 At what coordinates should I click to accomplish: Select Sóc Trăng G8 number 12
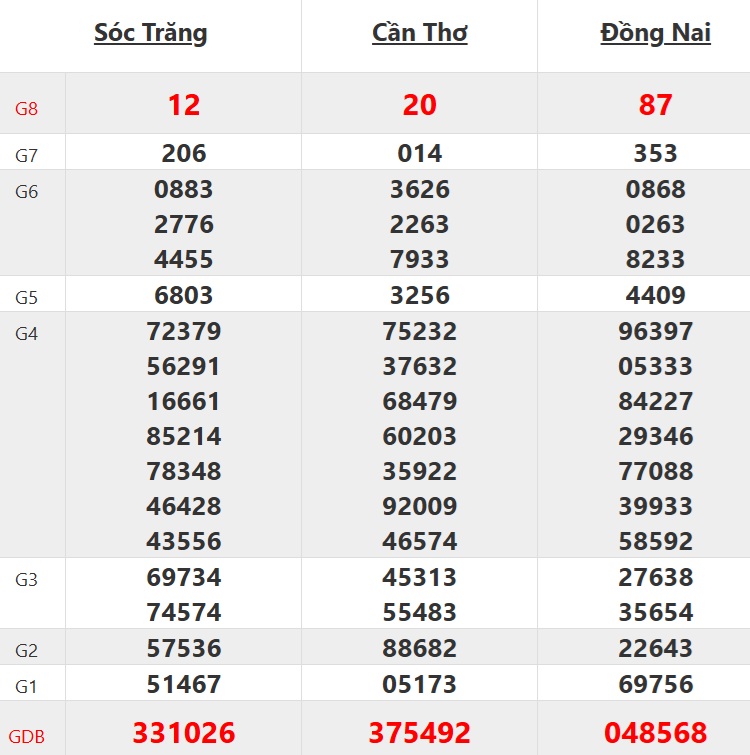pos(184,105)
